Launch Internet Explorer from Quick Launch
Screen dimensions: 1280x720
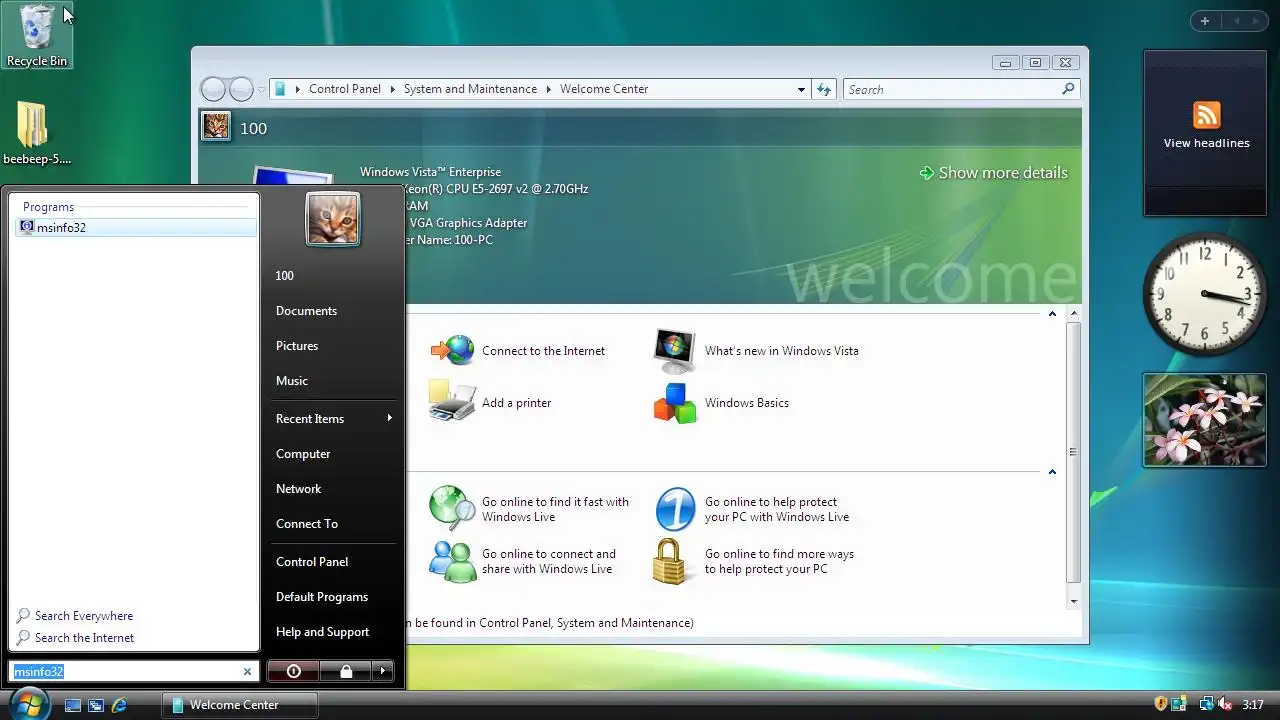coord(119,705)
